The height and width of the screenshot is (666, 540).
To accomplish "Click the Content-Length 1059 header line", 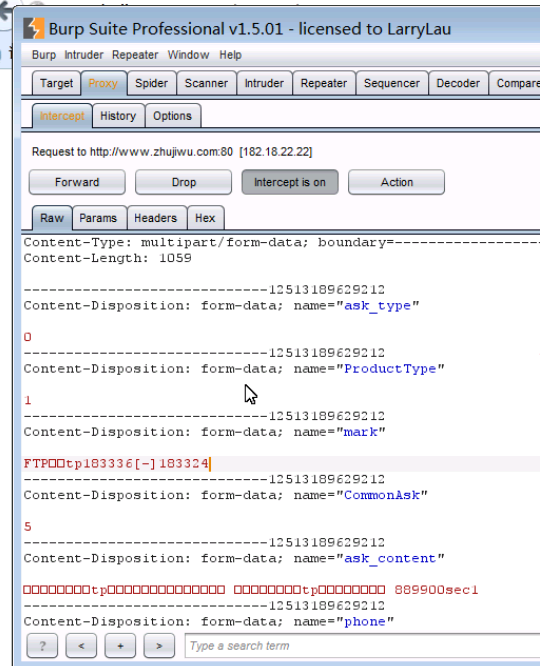I will 107,258.
